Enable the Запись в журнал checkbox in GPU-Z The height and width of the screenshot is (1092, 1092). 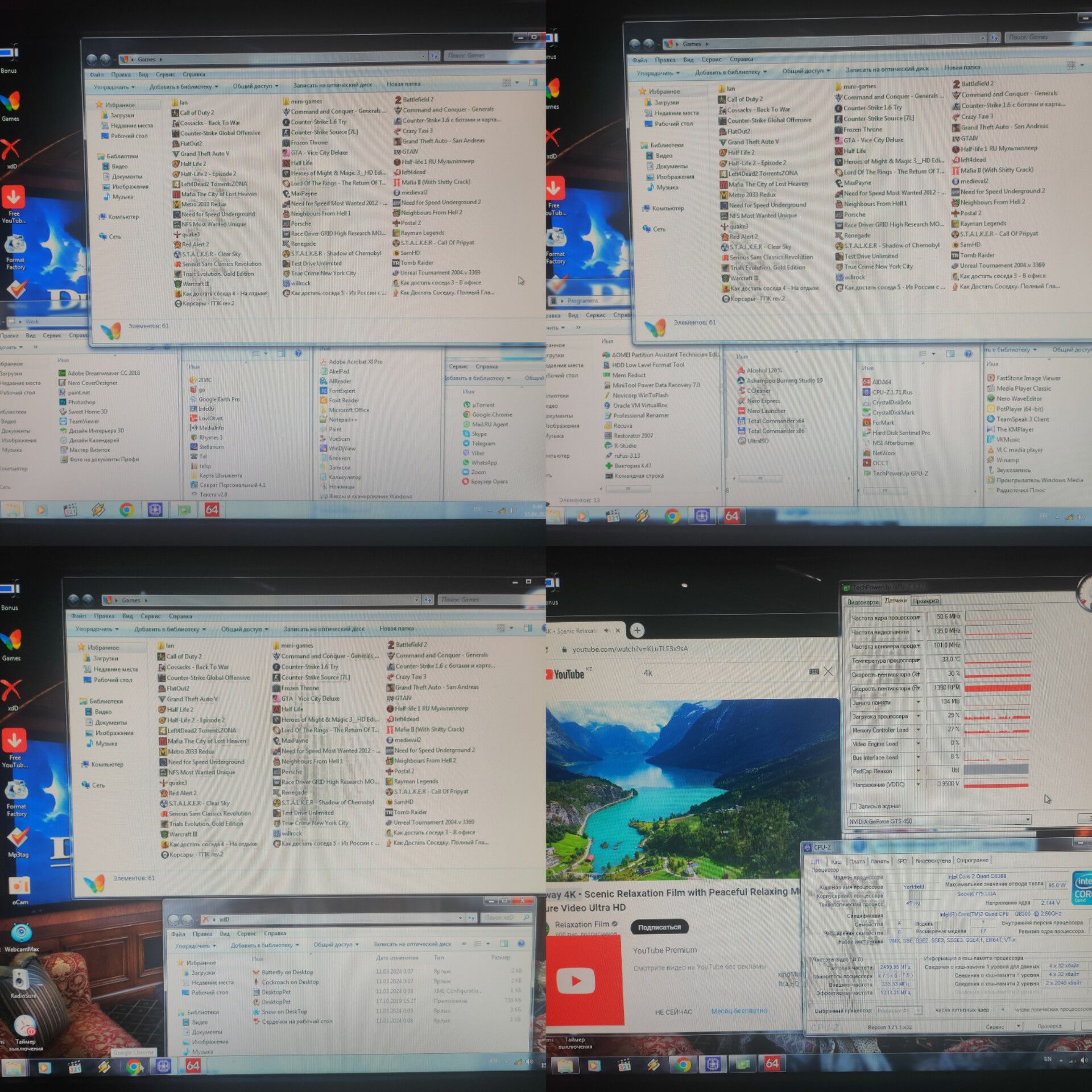(853, 806)
